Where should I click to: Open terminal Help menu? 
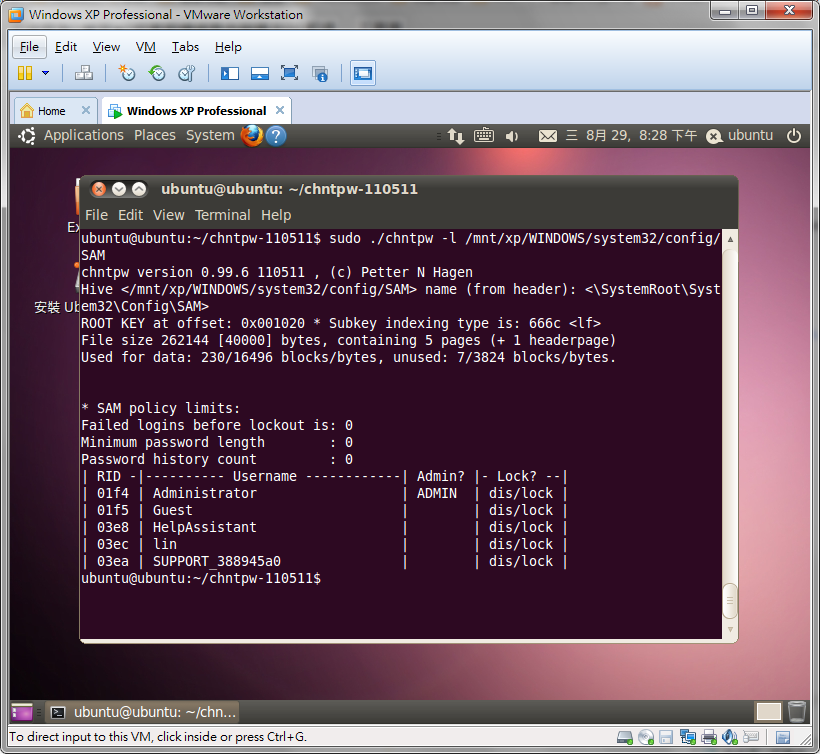[276, 215]
